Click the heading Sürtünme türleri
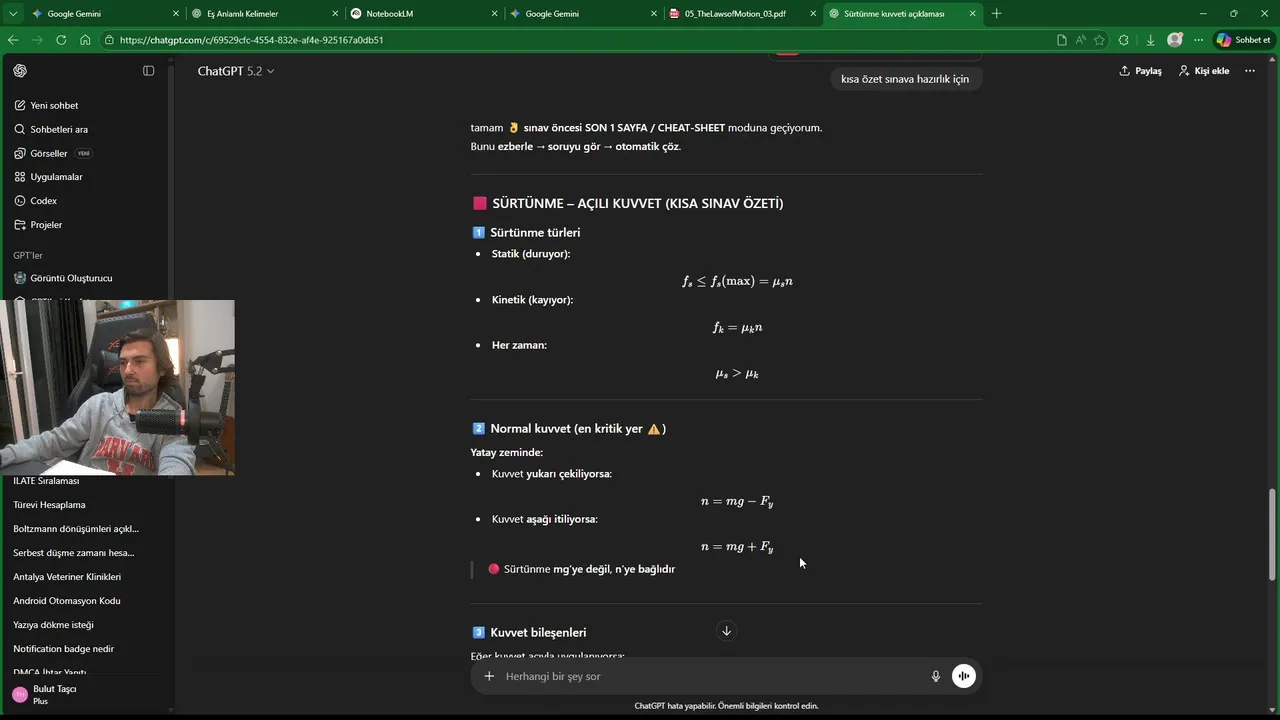 point(535,233)
